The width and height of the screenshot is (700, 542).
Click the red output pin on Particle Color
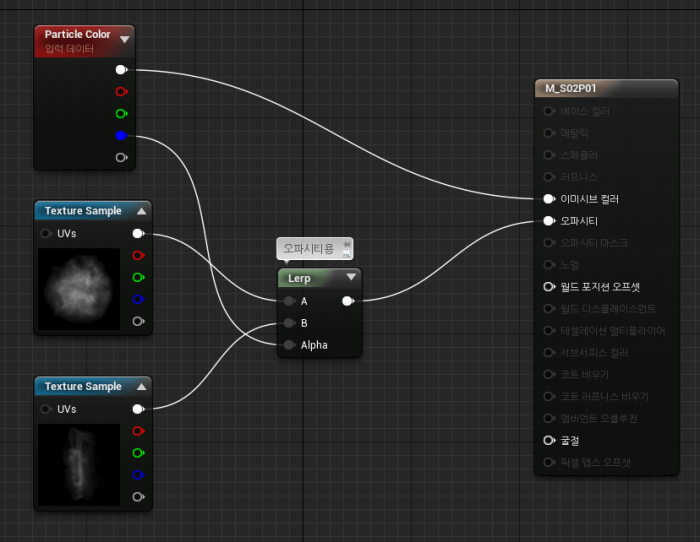click(121, 91)
